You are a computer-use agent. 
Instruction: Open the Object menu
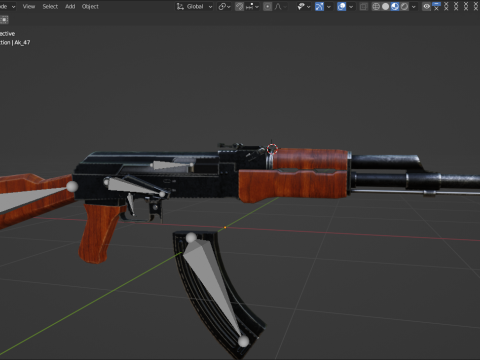(x=90, y=6)
